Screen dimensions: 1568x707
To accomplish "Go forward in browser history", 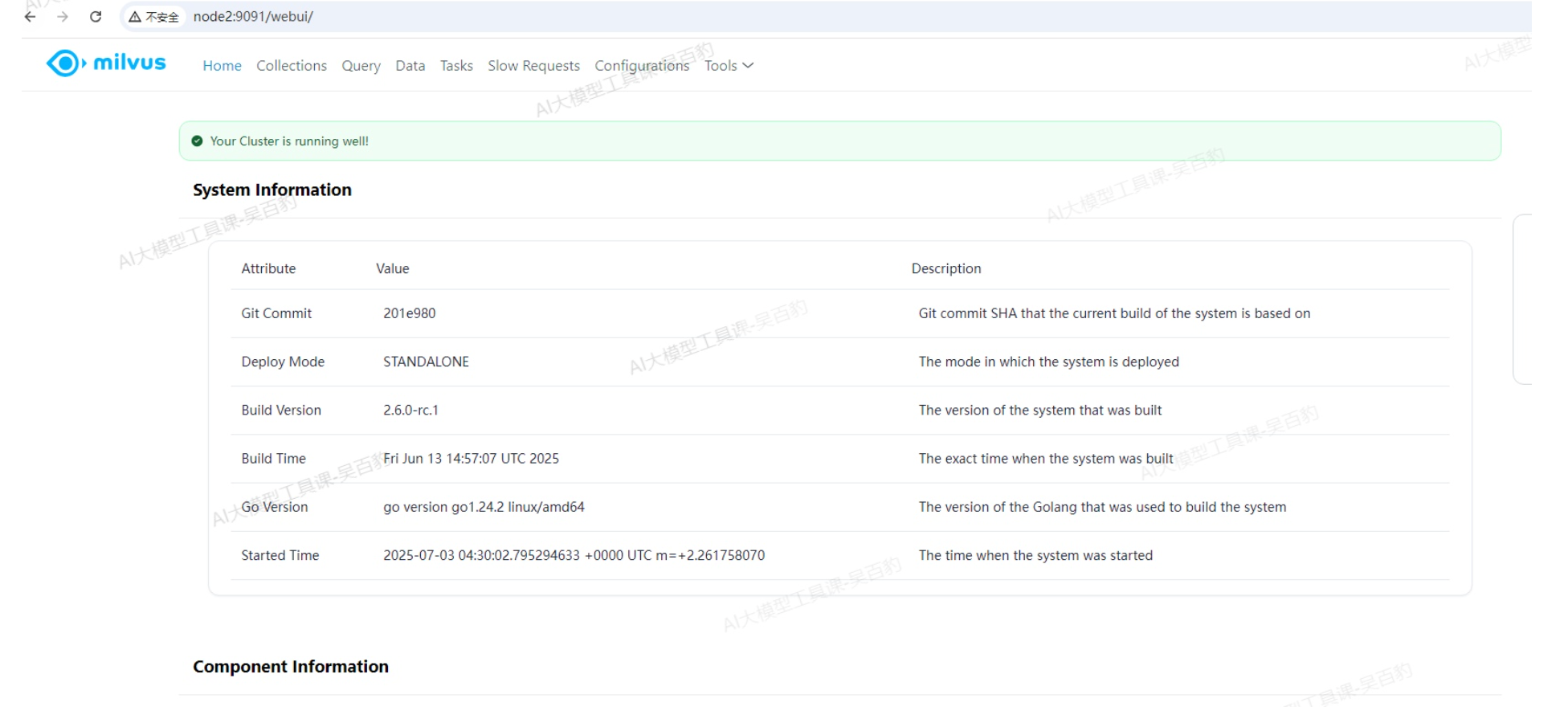I will click(x=63, y=16).
